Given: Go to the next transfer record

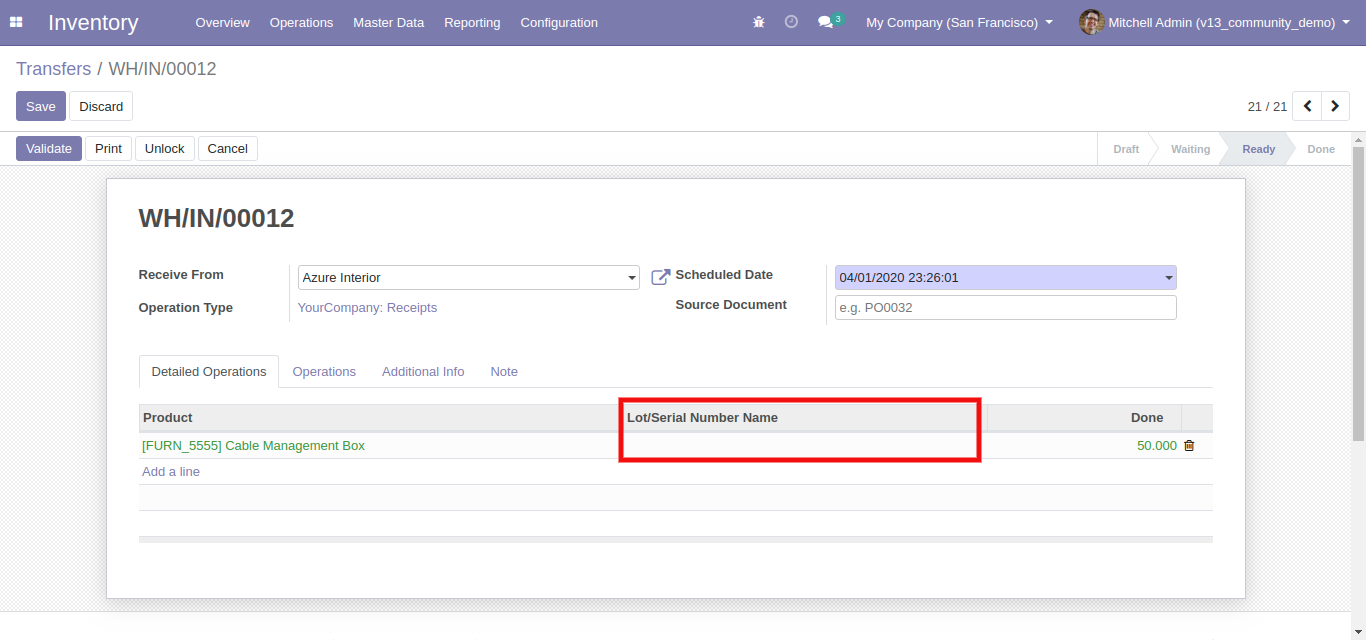Looking at the screenshot, I should click(x=1335, y=106).
